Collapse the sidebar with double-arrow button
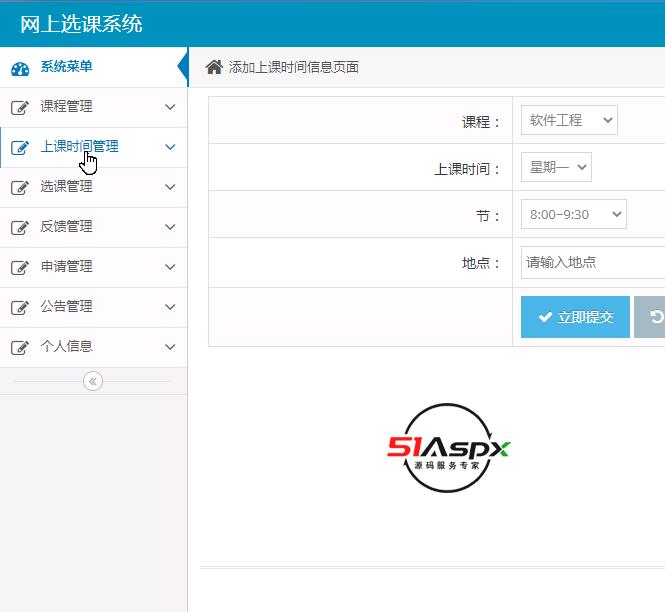 tap(93, 381)
